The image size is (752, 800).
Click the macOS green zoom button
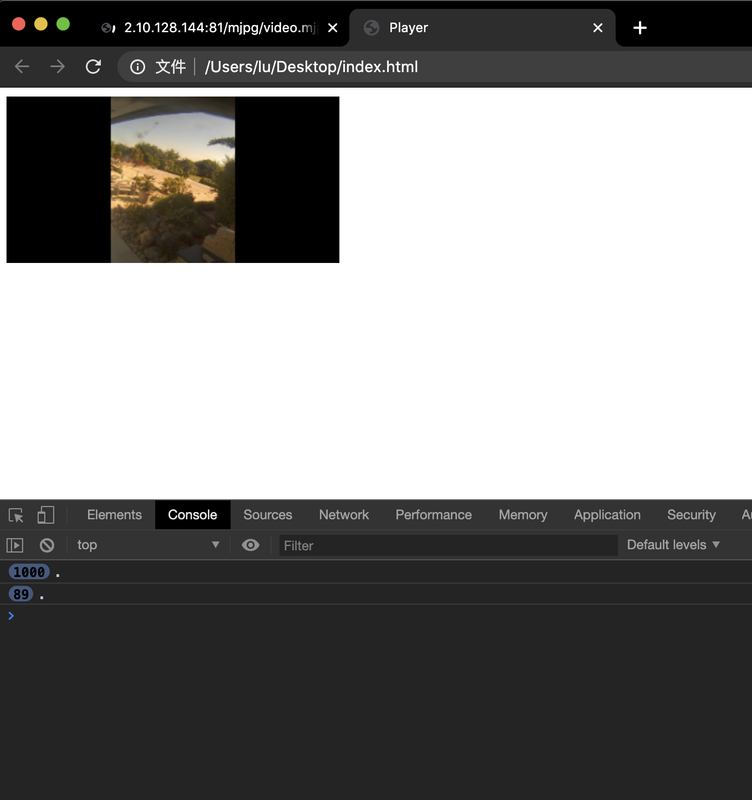click(63, 24)
